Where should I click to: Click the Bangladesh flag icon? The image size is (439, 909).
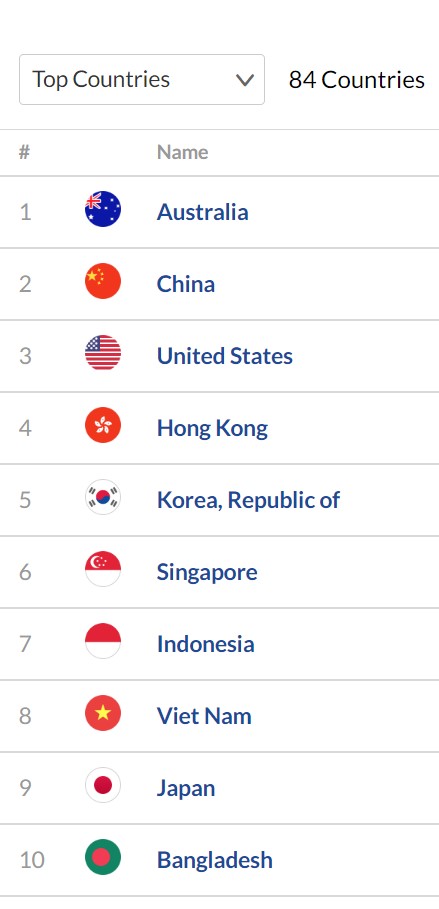pos(103,857)
